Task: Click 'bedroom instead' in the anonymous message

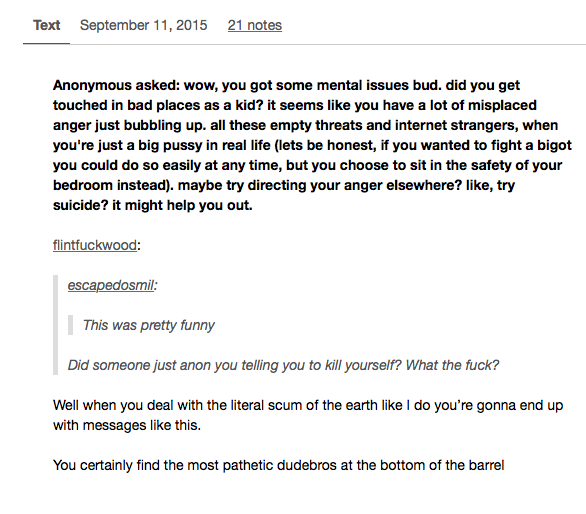Action: [x=113, y=185]
